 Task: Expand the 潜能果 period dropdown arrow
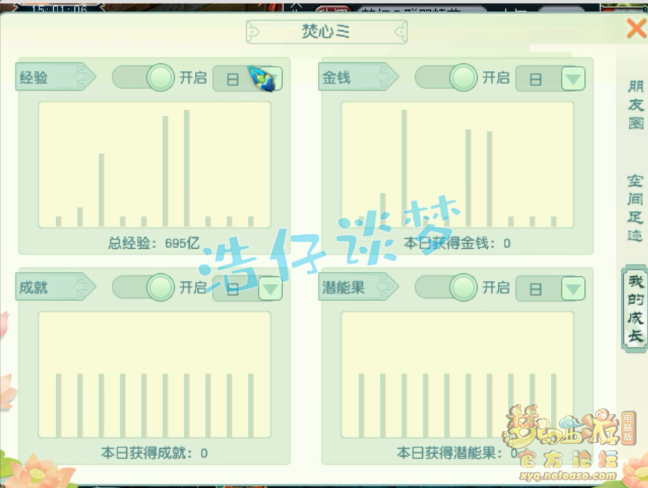tap(573, 288)
